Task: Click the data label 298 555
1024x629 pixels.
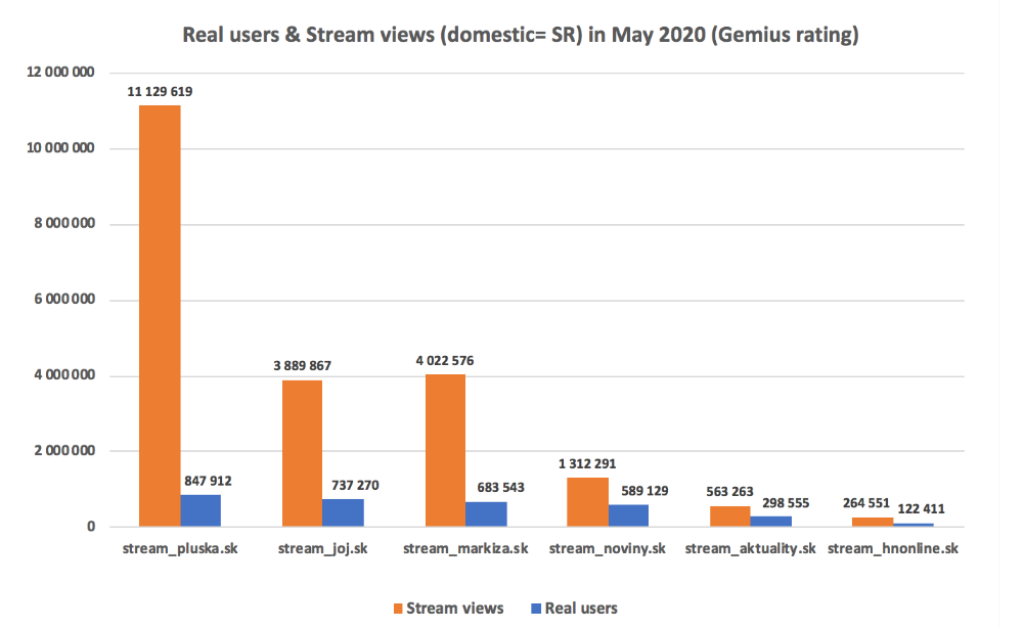Action: pos(786,504)
